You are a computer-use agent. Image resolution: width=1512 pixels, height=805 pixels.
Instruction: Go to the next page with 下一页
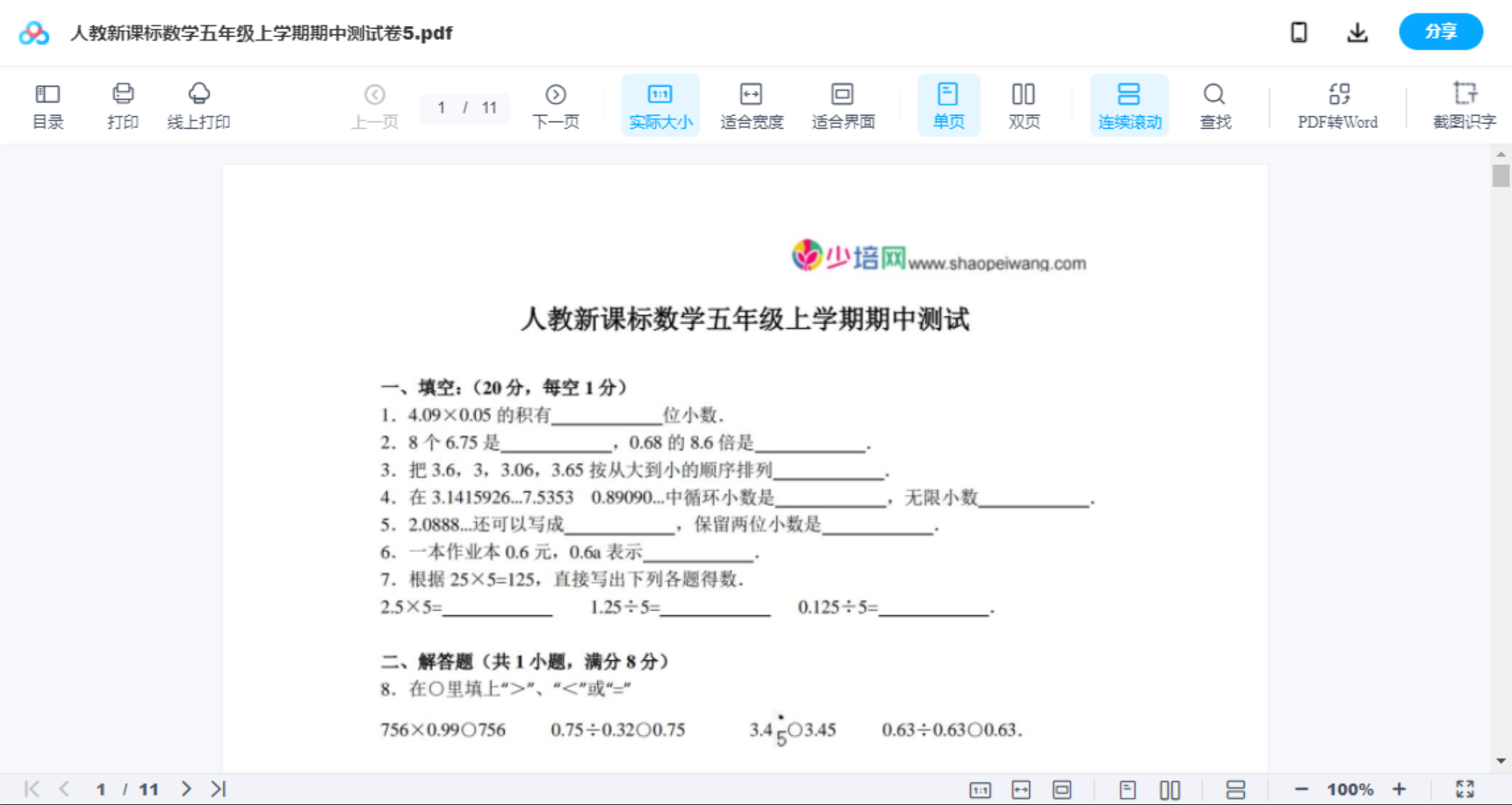click(556, 105)
